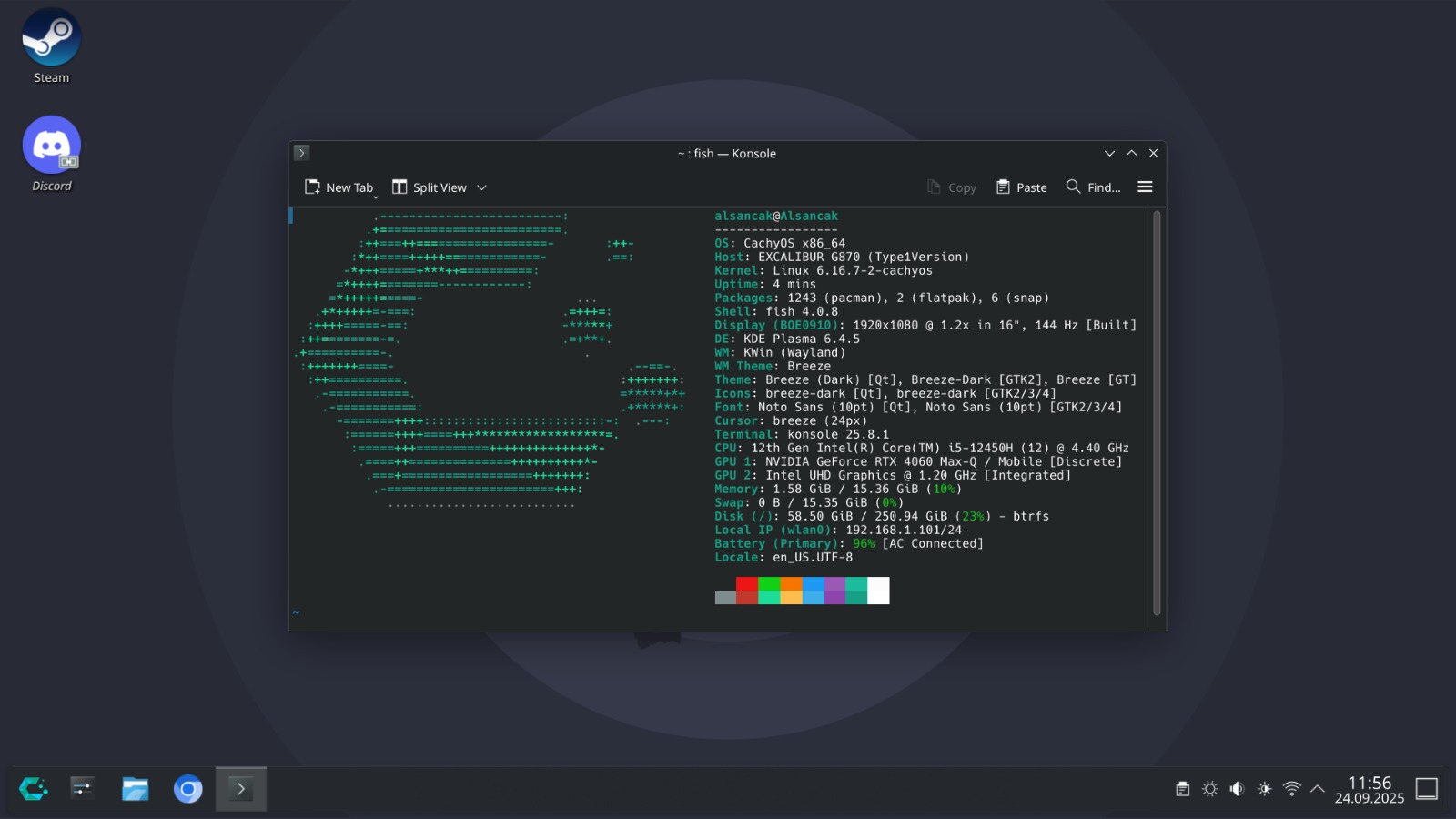The width and height of the screenshot is (1456, 819).
Task: Click the Konsole window menu icon in title bar
Action: [x=302, y=153]
